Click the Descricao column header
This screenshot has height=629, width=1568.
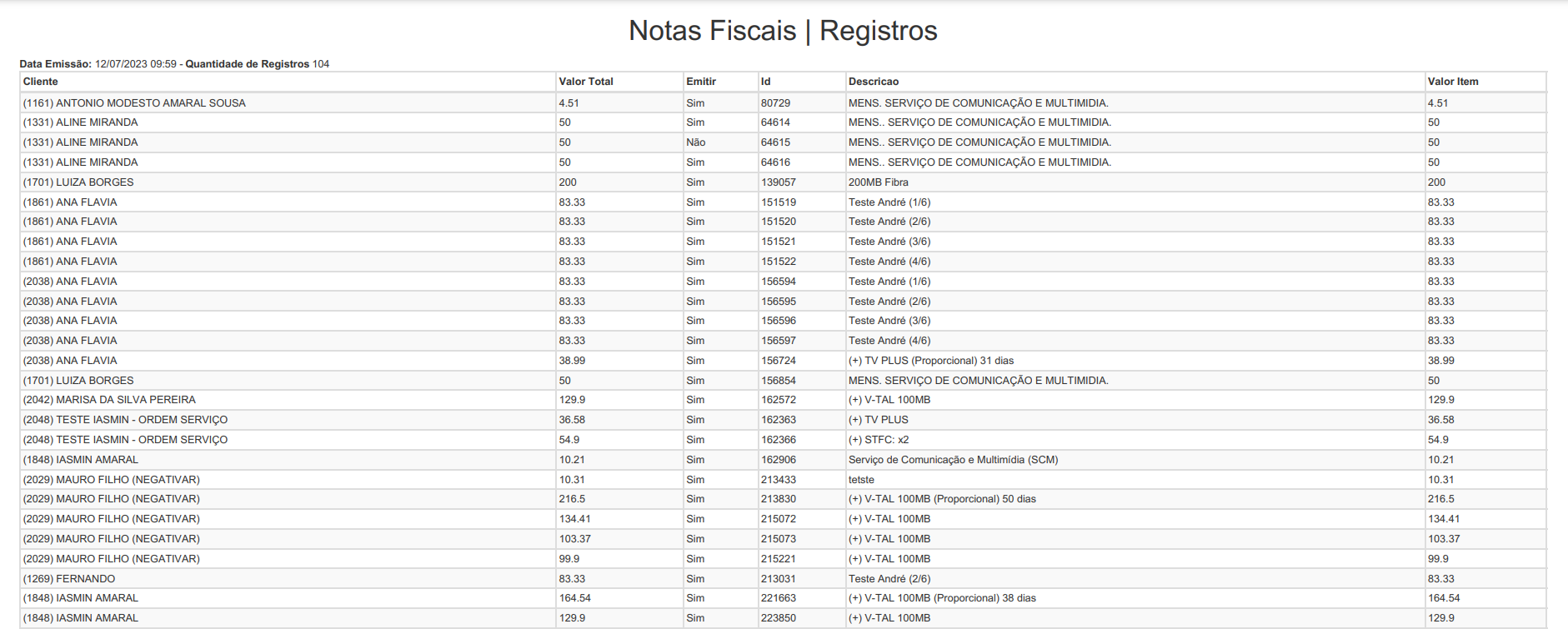[874, 82]
